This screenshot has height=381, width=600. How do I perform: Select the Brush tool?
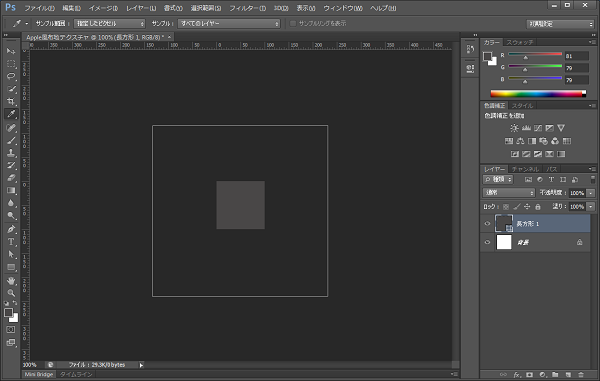tap(11, 140)
